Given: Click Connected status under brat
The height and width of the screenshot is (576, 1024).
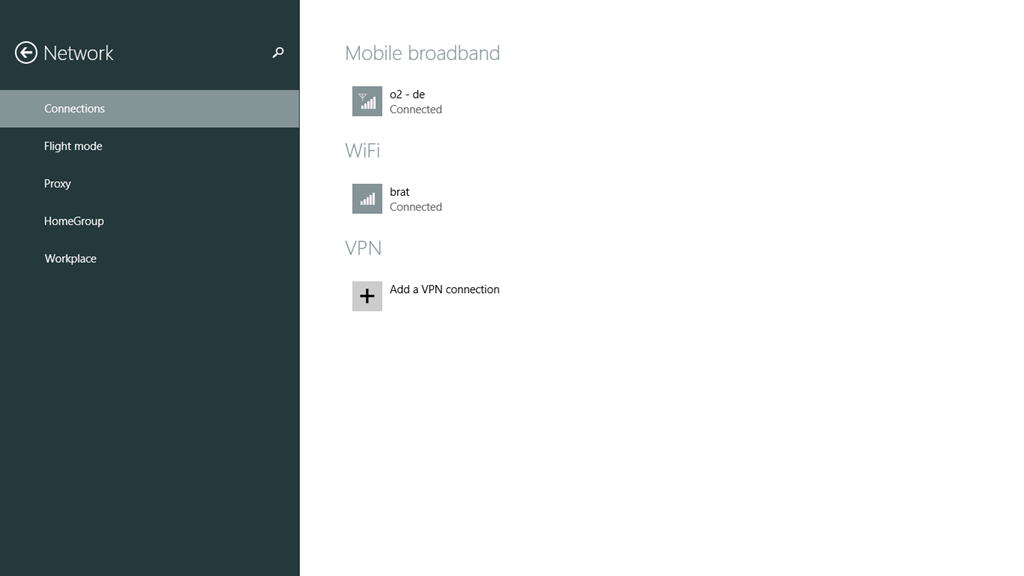Looking at the screenshot, I should pos(416,207).
